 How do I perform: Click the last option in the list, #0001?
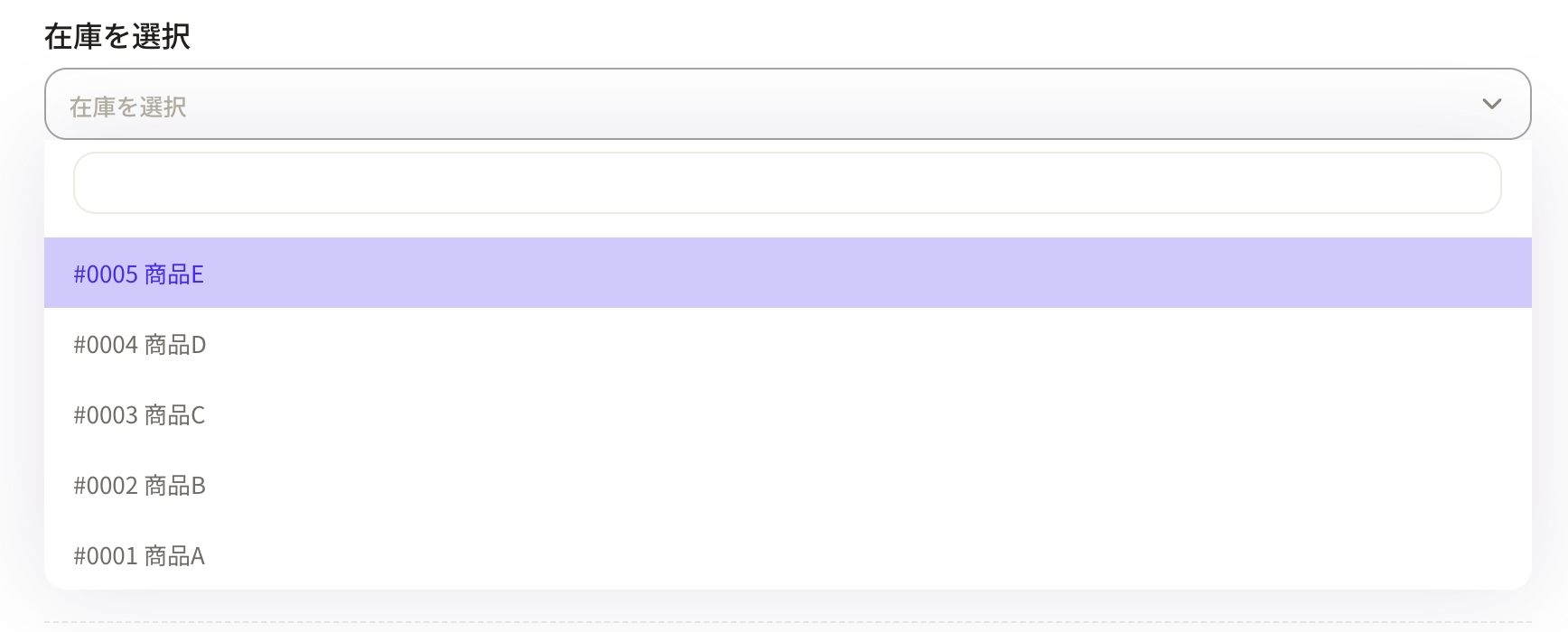point(106,556)
